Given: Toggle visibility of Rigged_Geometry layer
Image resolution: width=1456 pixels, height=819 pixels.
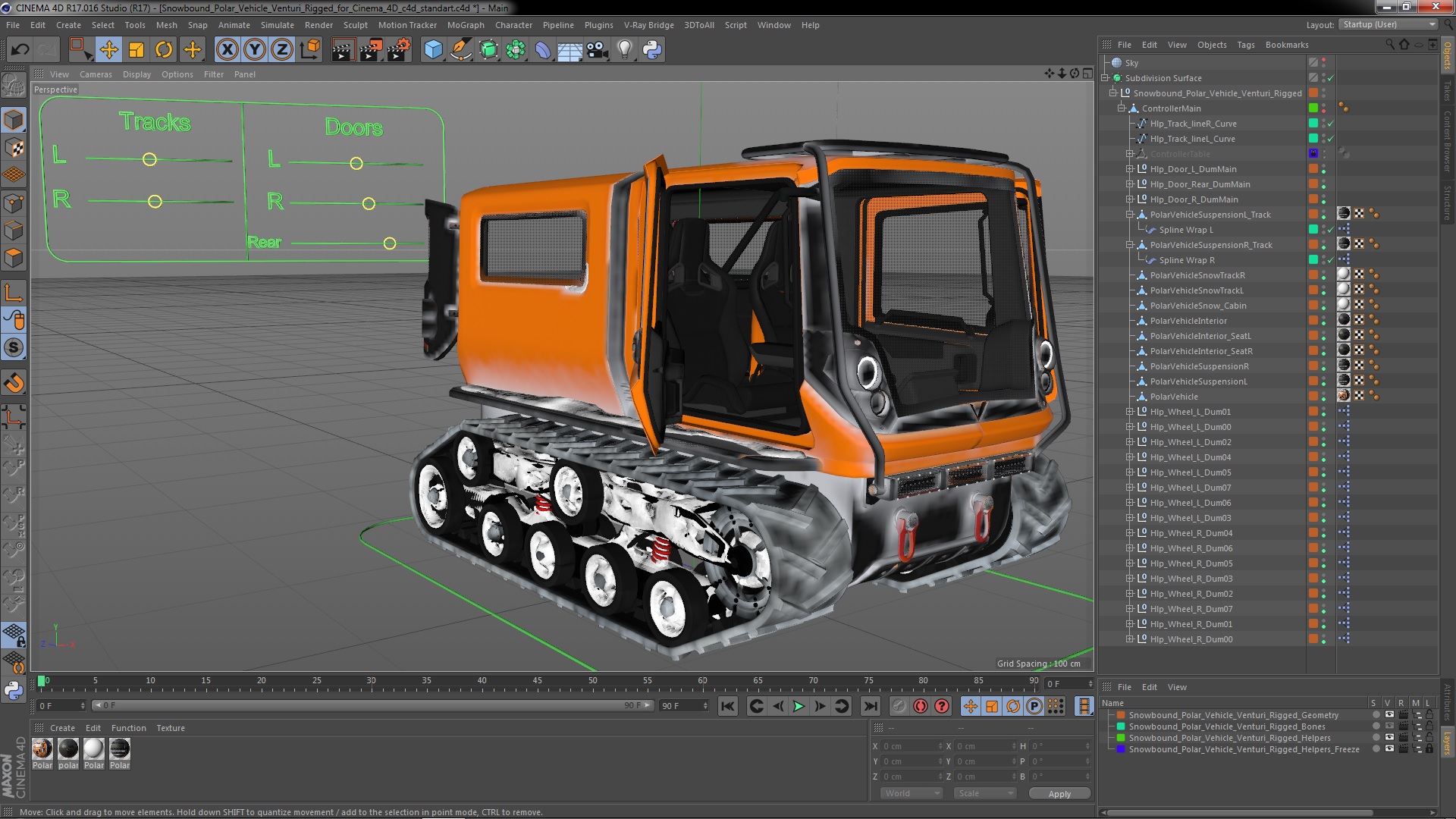Looking at the screenshot, I should [x=1389, y=715].
